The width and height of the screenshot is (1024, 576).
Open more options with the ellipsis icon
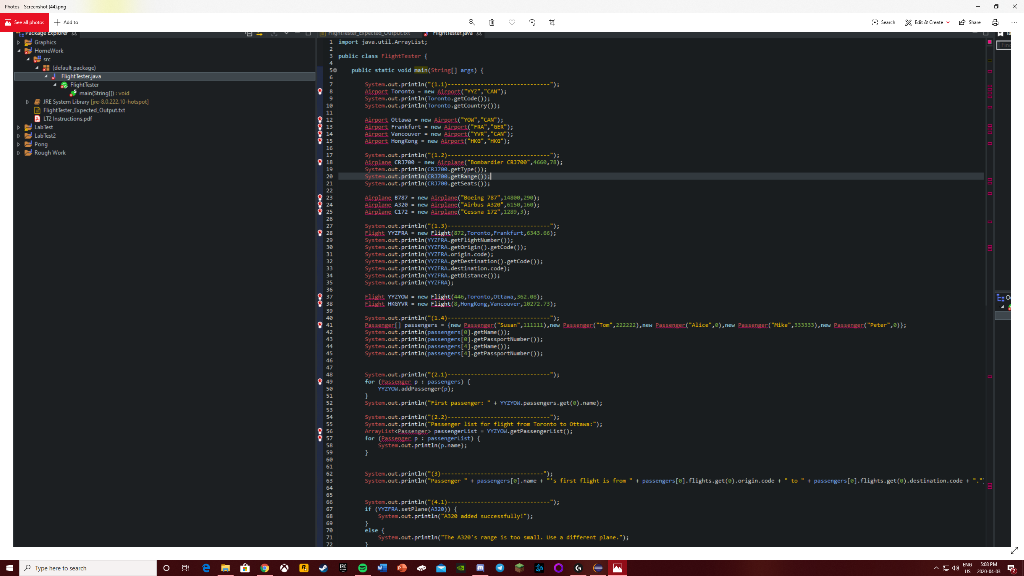tap(1014, 22)
